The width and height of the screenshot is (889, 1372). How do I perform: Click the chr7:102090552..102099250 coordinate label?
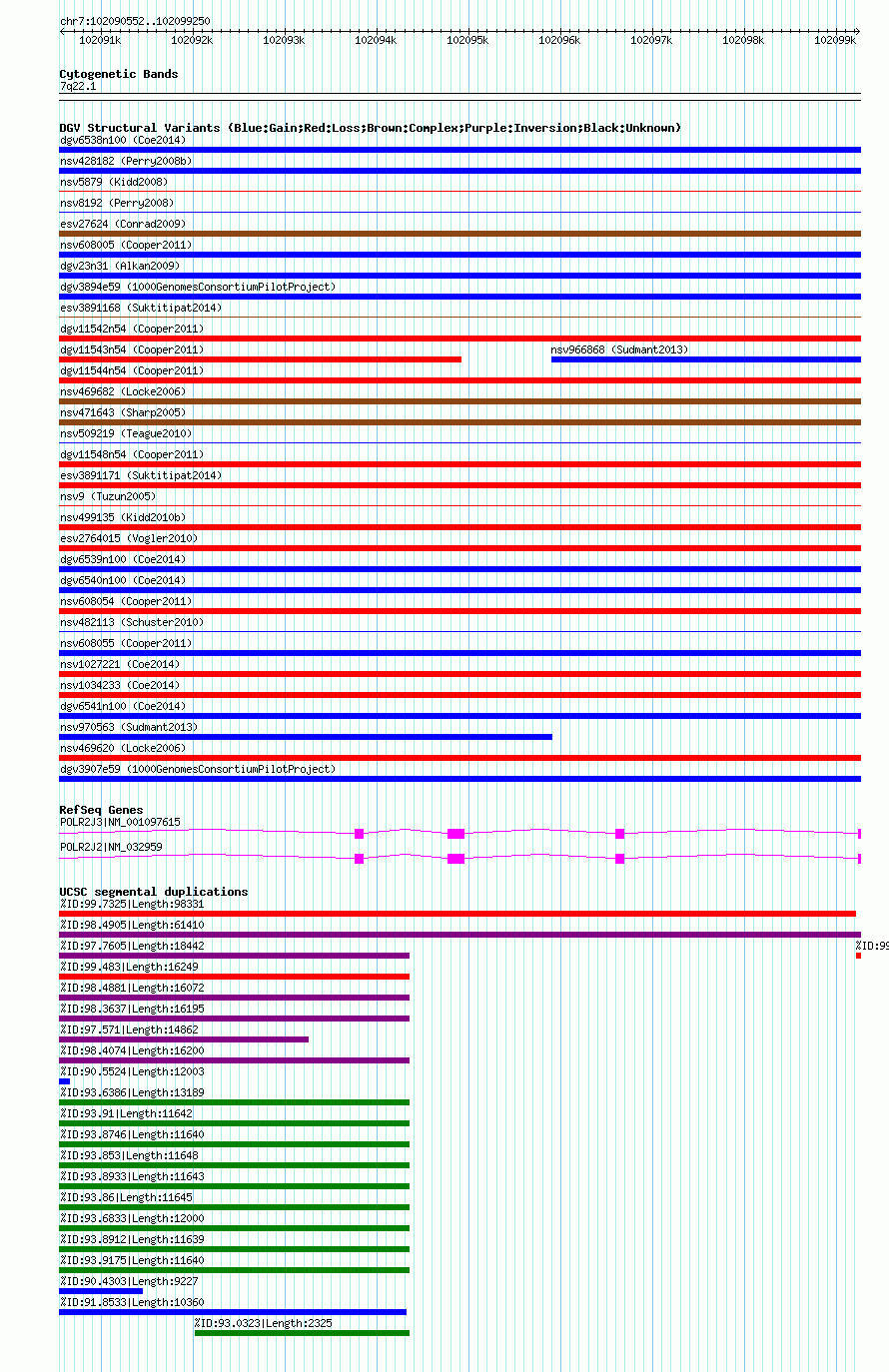click(135, 21)
